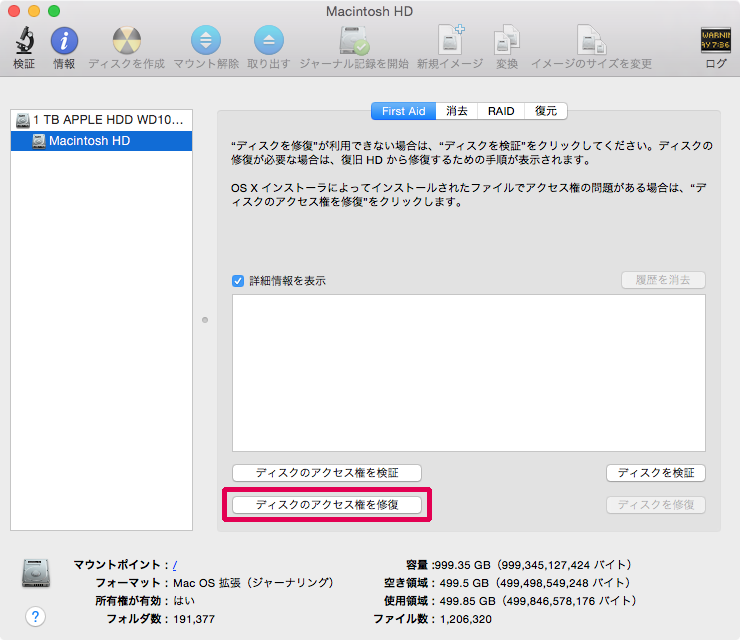This screenshot has width=740, height=640.
Task: Switch to the 復元 tab
Action: click(x=546, y=111)
